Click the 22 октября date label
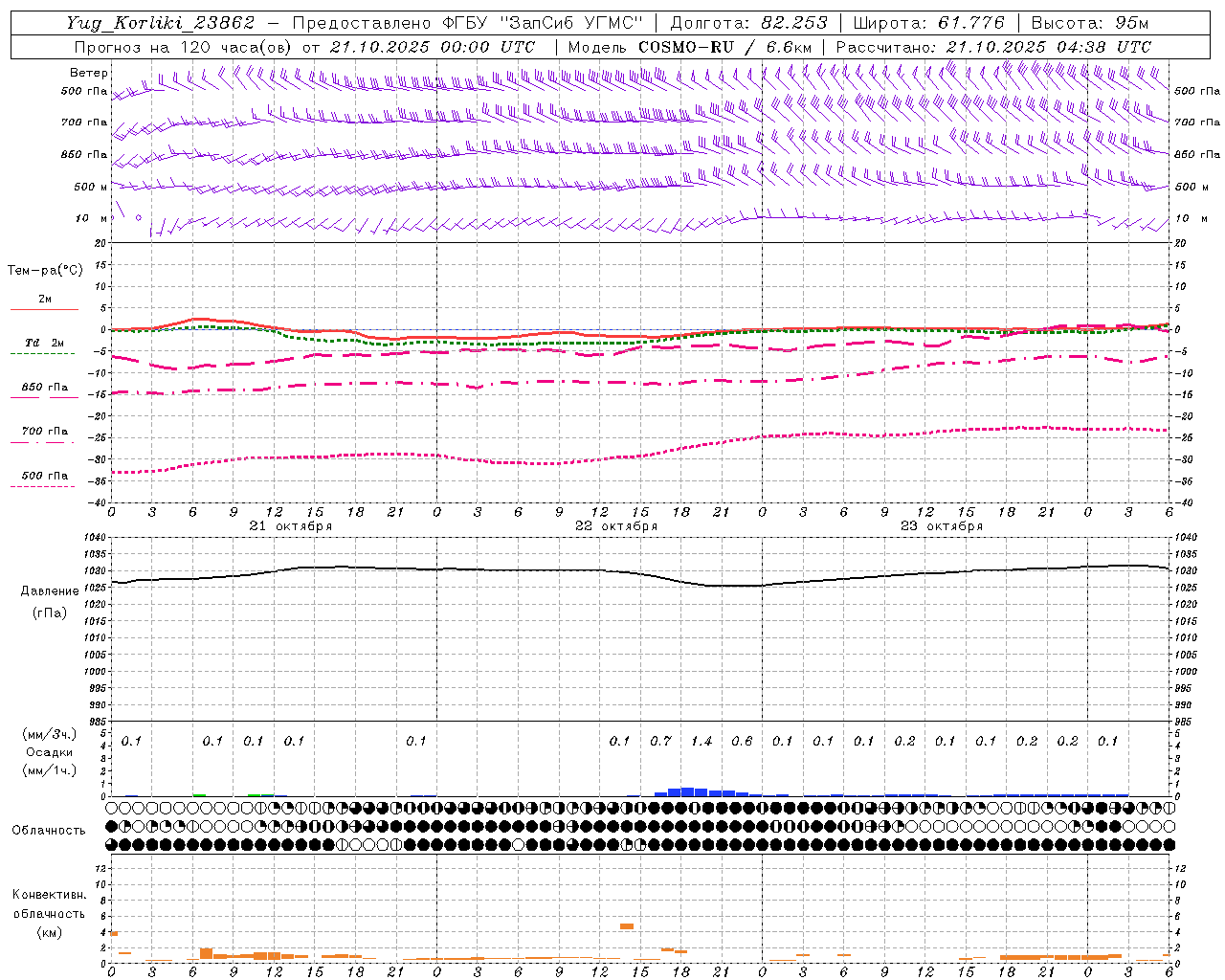 pos(616,526)
